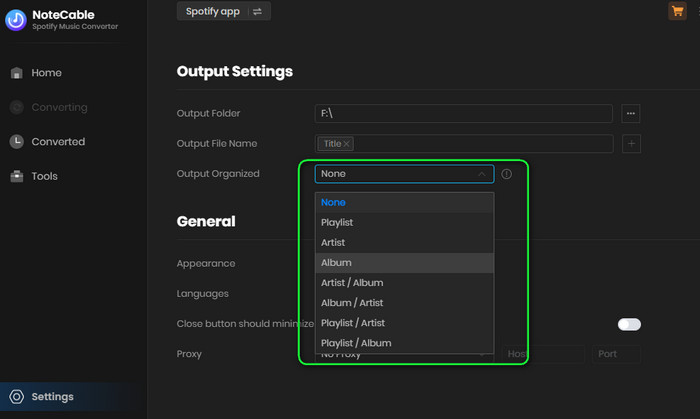Screen dimensions: 700x419
Task: Click the Spotify app switch button
Action: [223, 11]
